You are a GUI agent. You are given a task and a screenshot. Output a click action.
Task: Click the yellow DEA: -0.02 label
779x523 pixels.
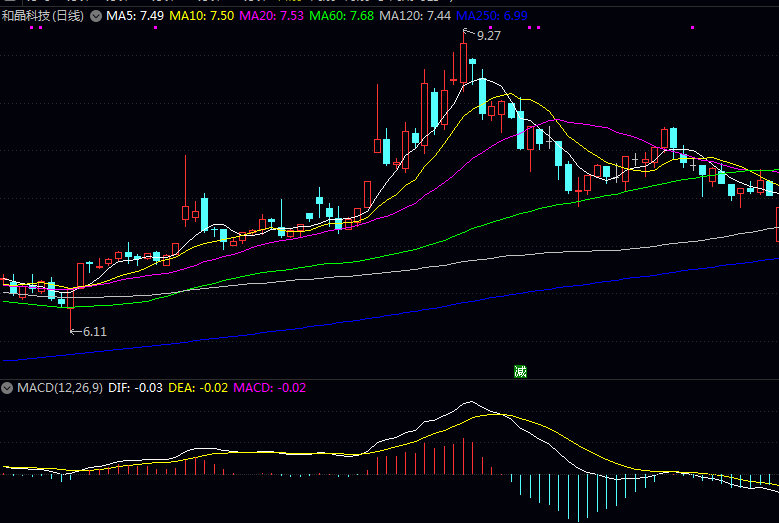(x=198, y=388)
